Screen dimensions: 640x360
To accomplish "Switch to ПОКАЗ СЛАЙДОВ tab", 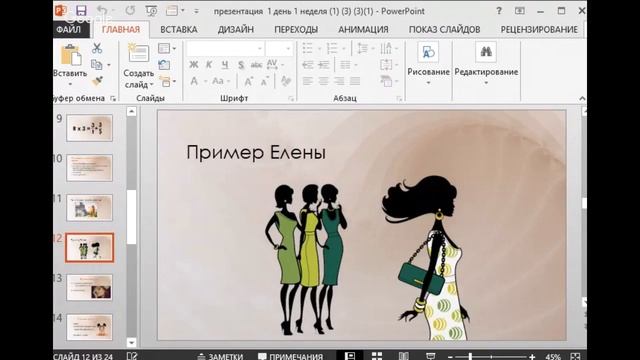I will tap(444, 29).
